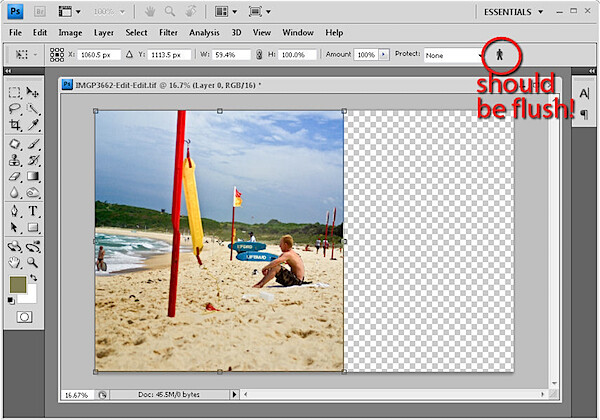Select the Move tool
The image size is (600, 420).
click(33, 93)
